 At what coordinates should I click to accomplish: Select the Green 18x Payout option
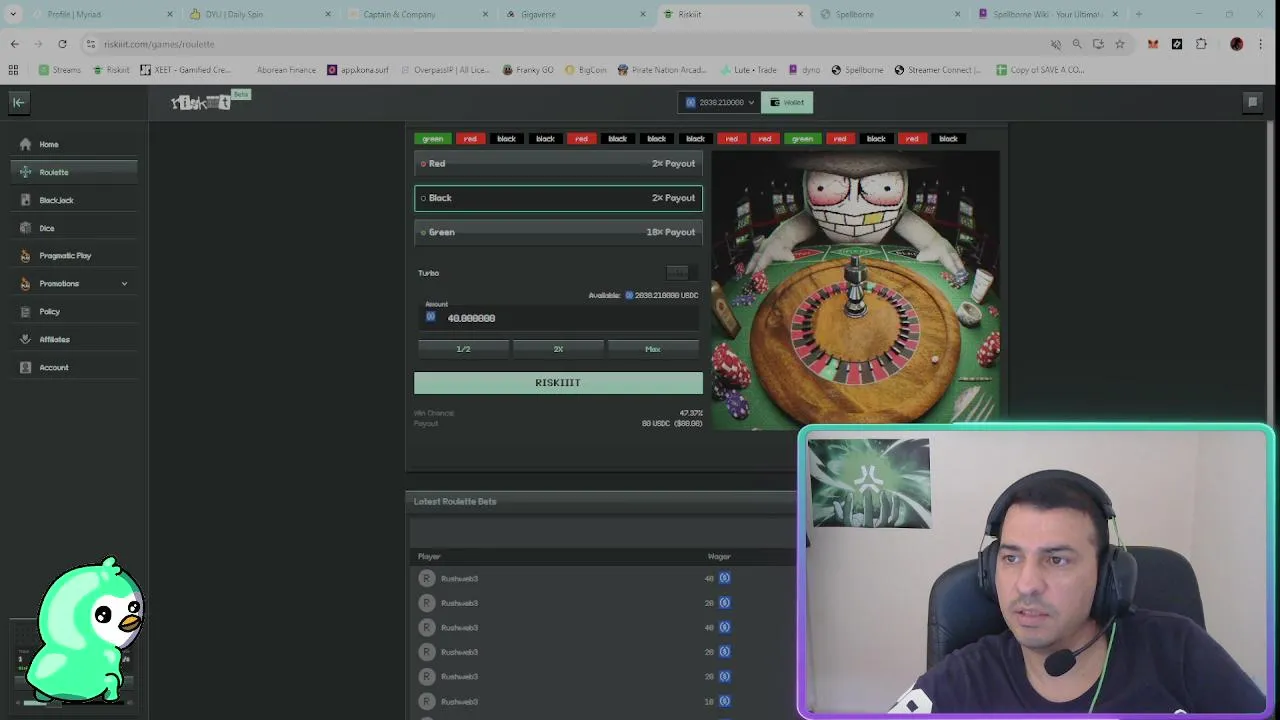pyautogui.click(x=558, y=232)
